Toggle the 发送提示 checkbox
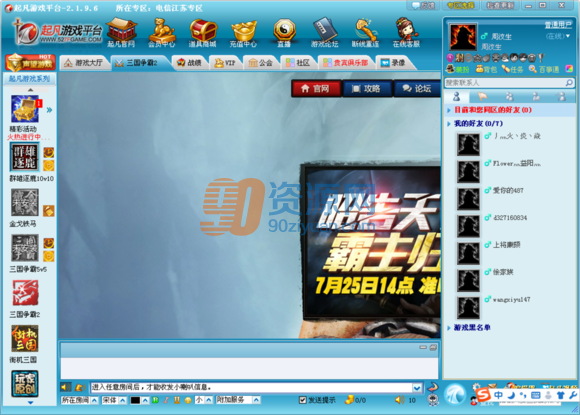The width and height of the screenshot is (580, 415). pyautogui.click(x=303, y=400)
